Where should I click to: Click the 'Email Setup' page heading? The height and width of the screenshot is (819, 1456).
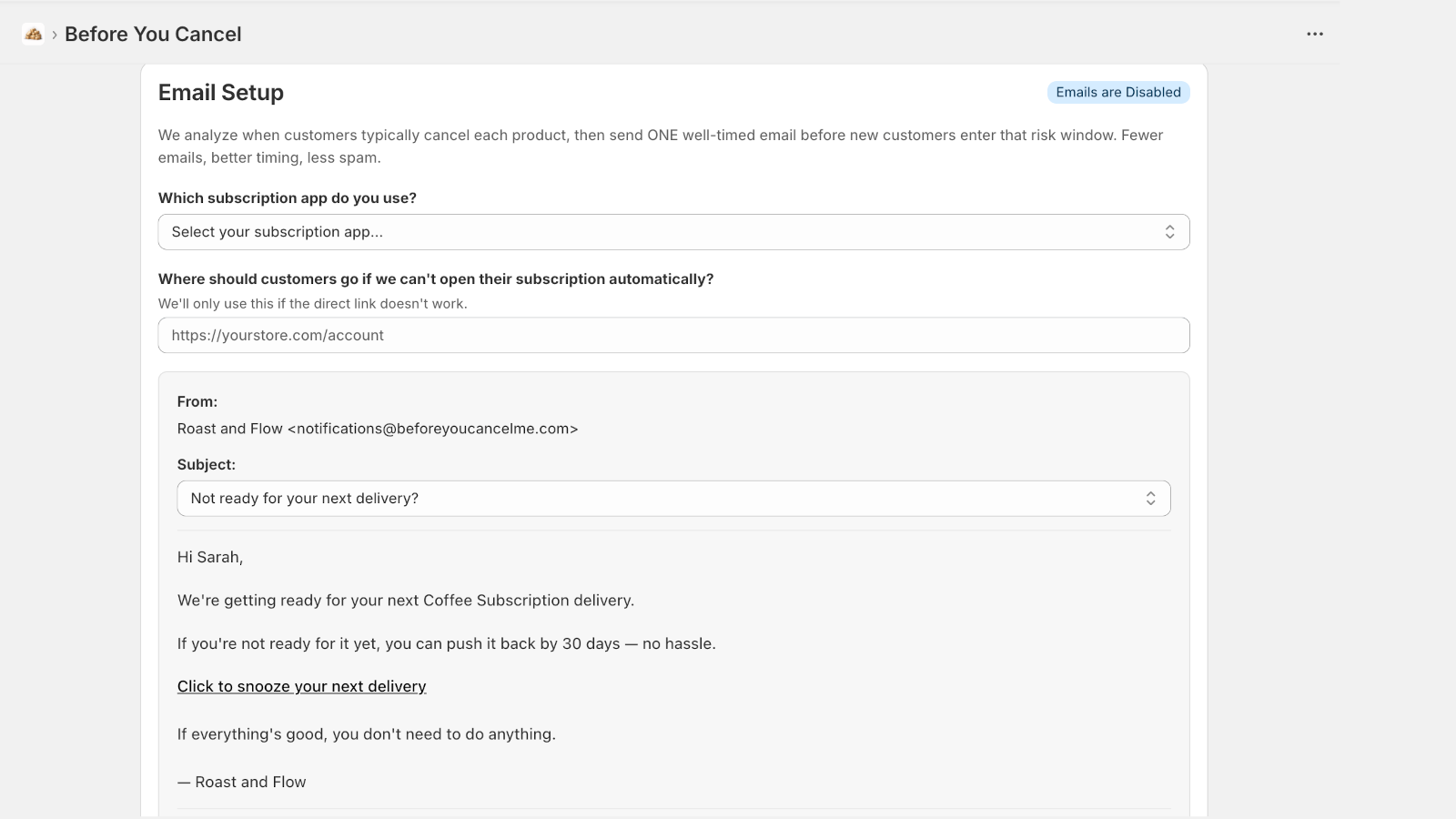(220, 92)
